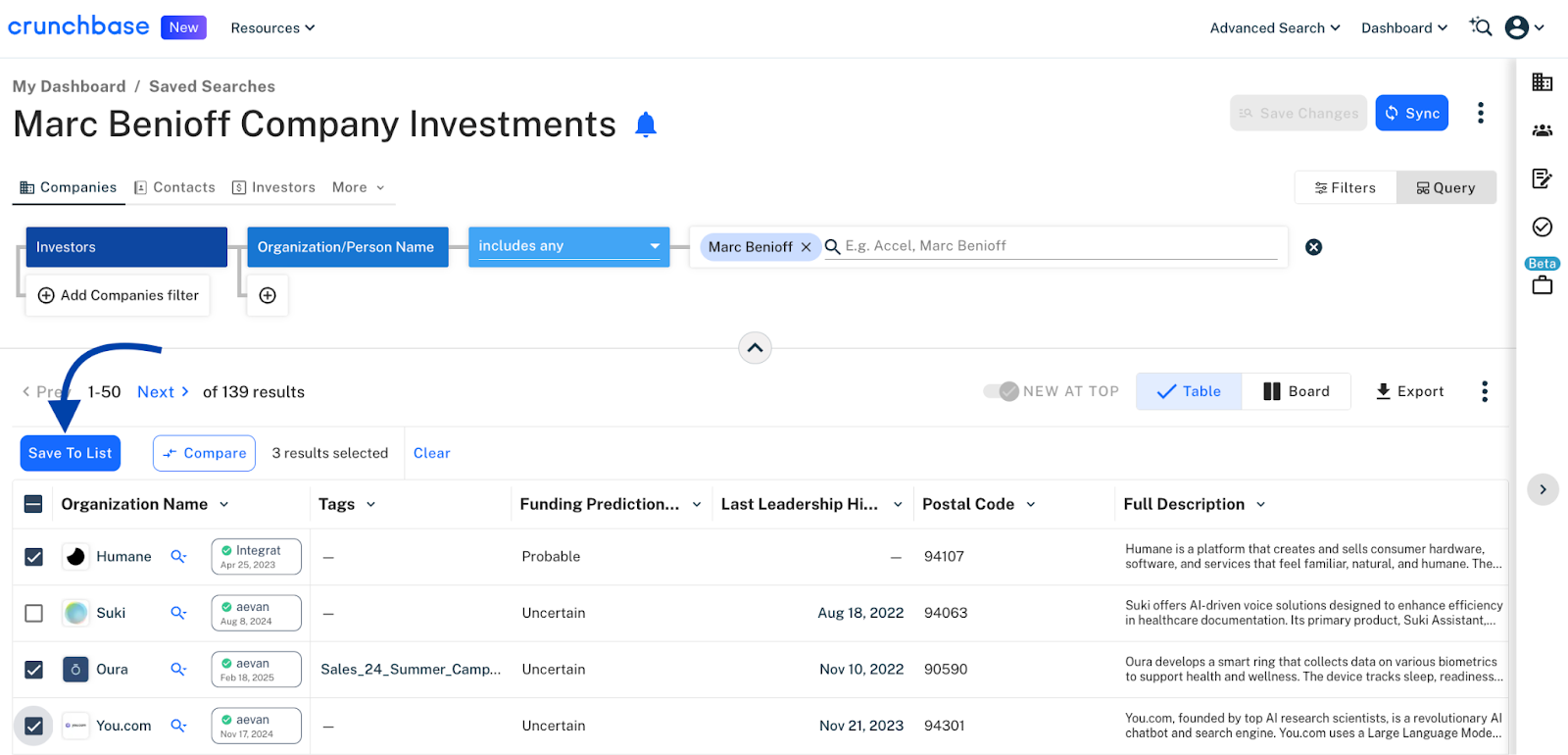Viewport: 1568px width, 755px height.
Task: Open the AI search sparkle icon
Action: [1480, 27]
